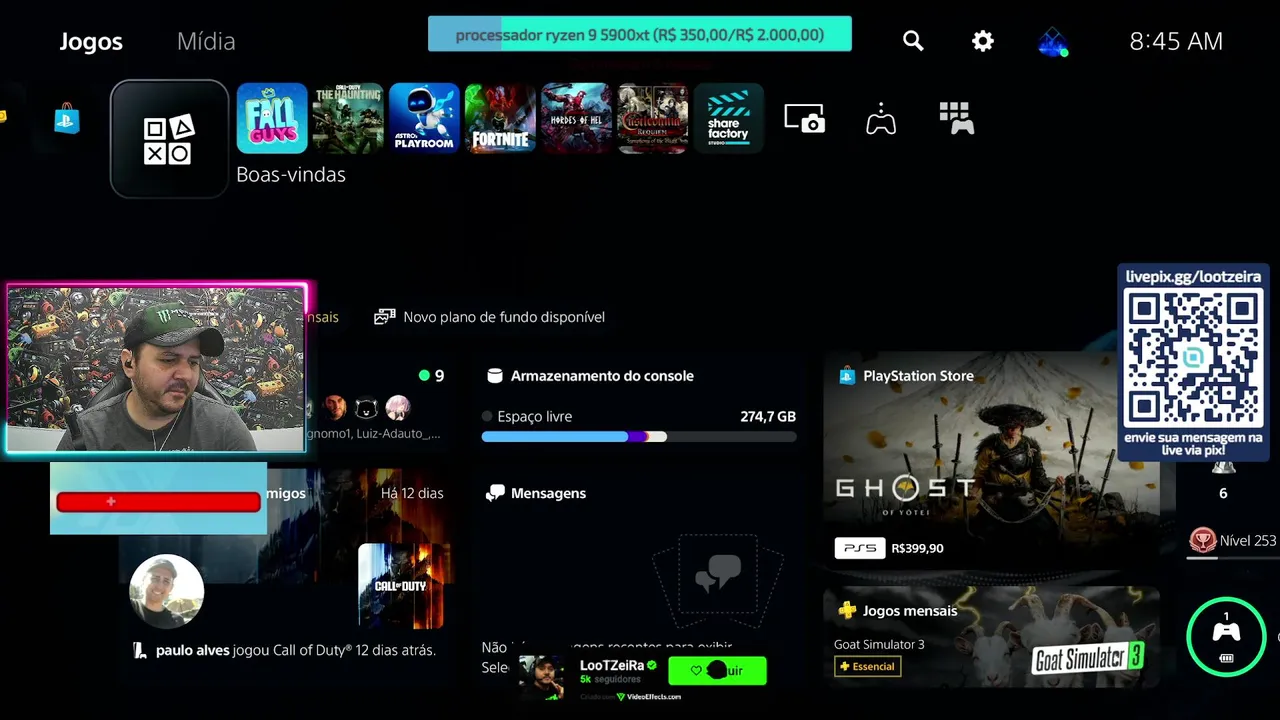Click the 274,7 GB free space value
The width and height of the screenshot is (1280, 720).
click(768, 417)
